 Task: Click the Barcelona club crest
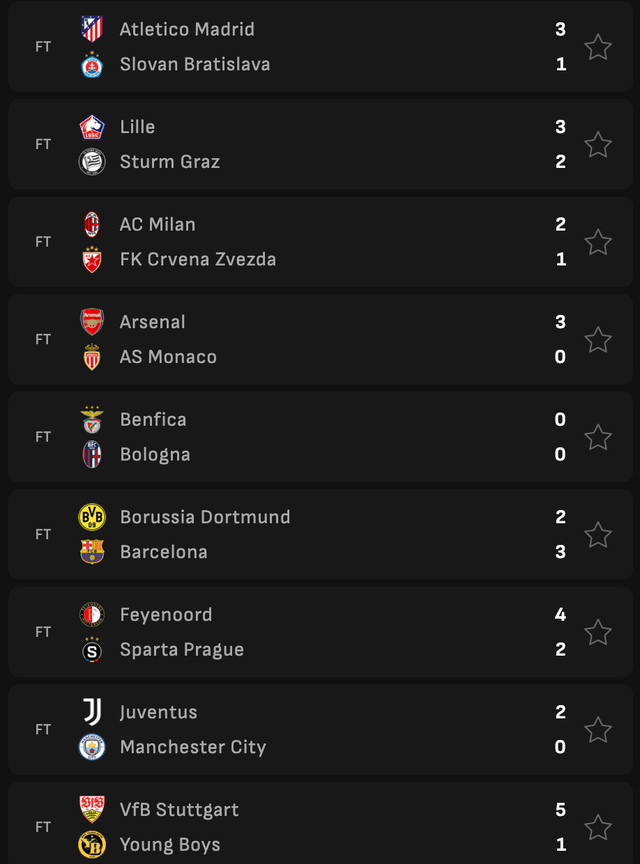click(92, 552)
